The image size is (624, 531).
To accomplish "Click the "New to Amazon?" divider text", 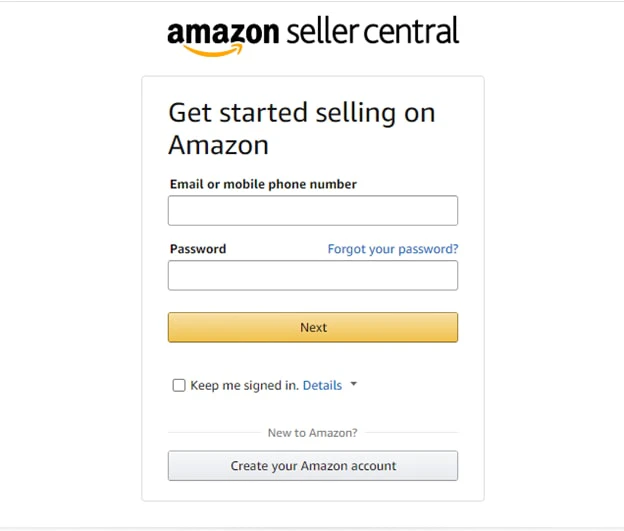I will pyautogui.click(x=312, y=433).
